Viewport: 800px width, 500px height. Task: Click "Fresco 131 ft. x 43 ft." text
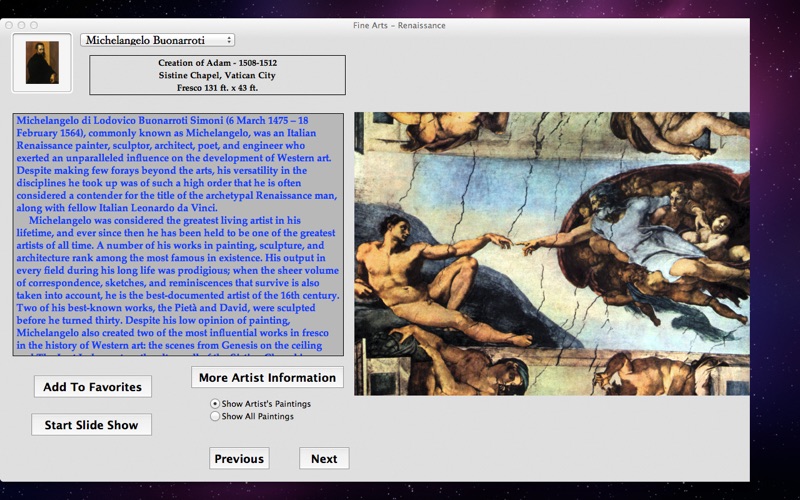click(x=217, y=88)
